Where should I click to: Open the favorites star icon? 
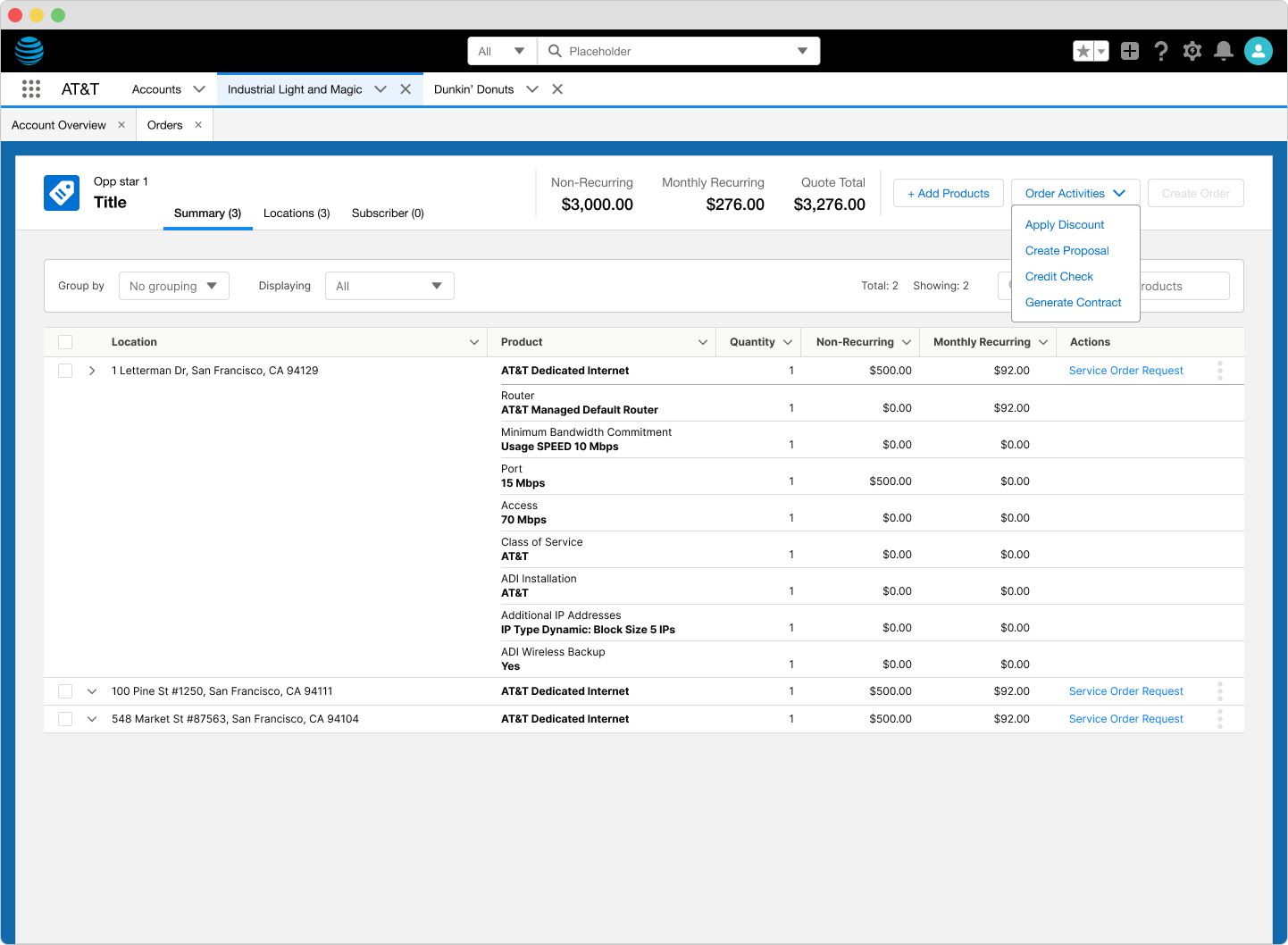click(1083, 51)
